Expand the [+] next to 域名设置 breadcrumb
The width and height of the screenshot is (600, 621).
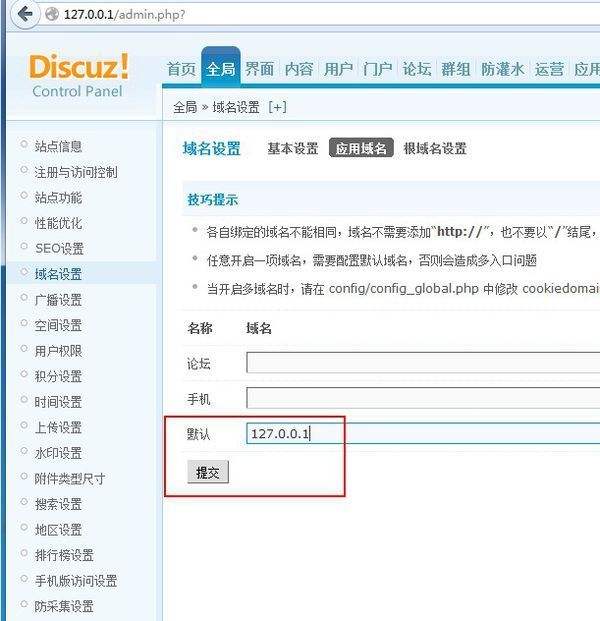(x=277, y=107)
